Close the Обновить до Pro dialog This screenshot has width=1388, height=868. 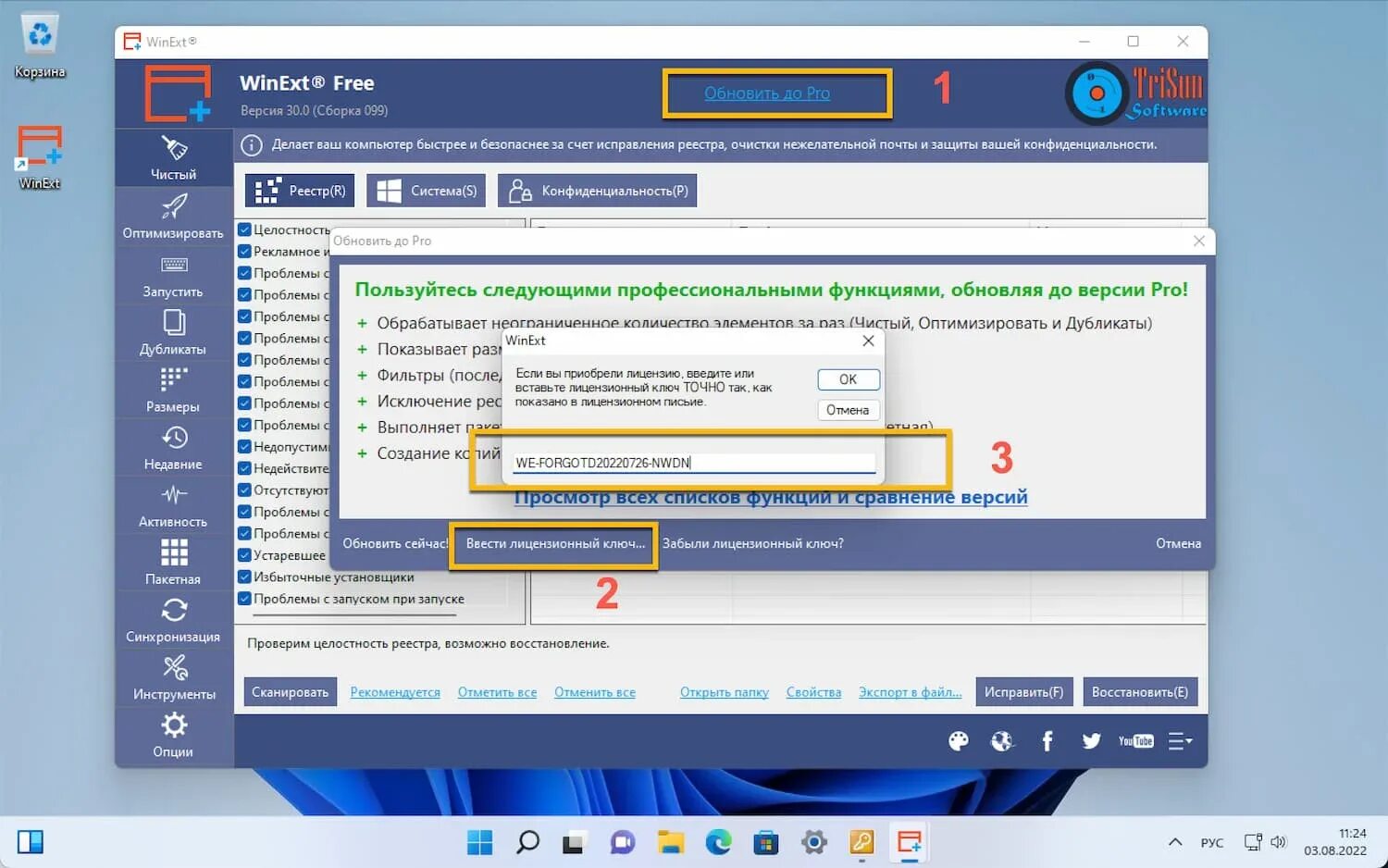point(1199,241)
